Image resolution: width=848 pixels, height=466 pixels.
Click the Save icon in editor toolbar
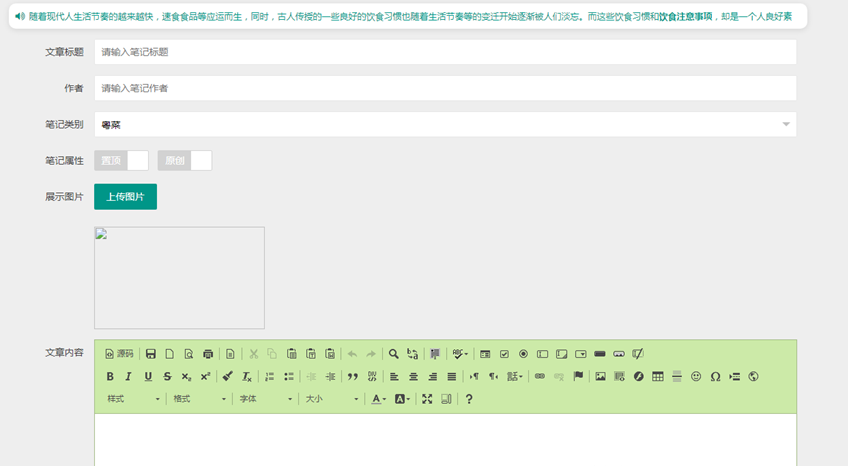click(x=151, y=354)
